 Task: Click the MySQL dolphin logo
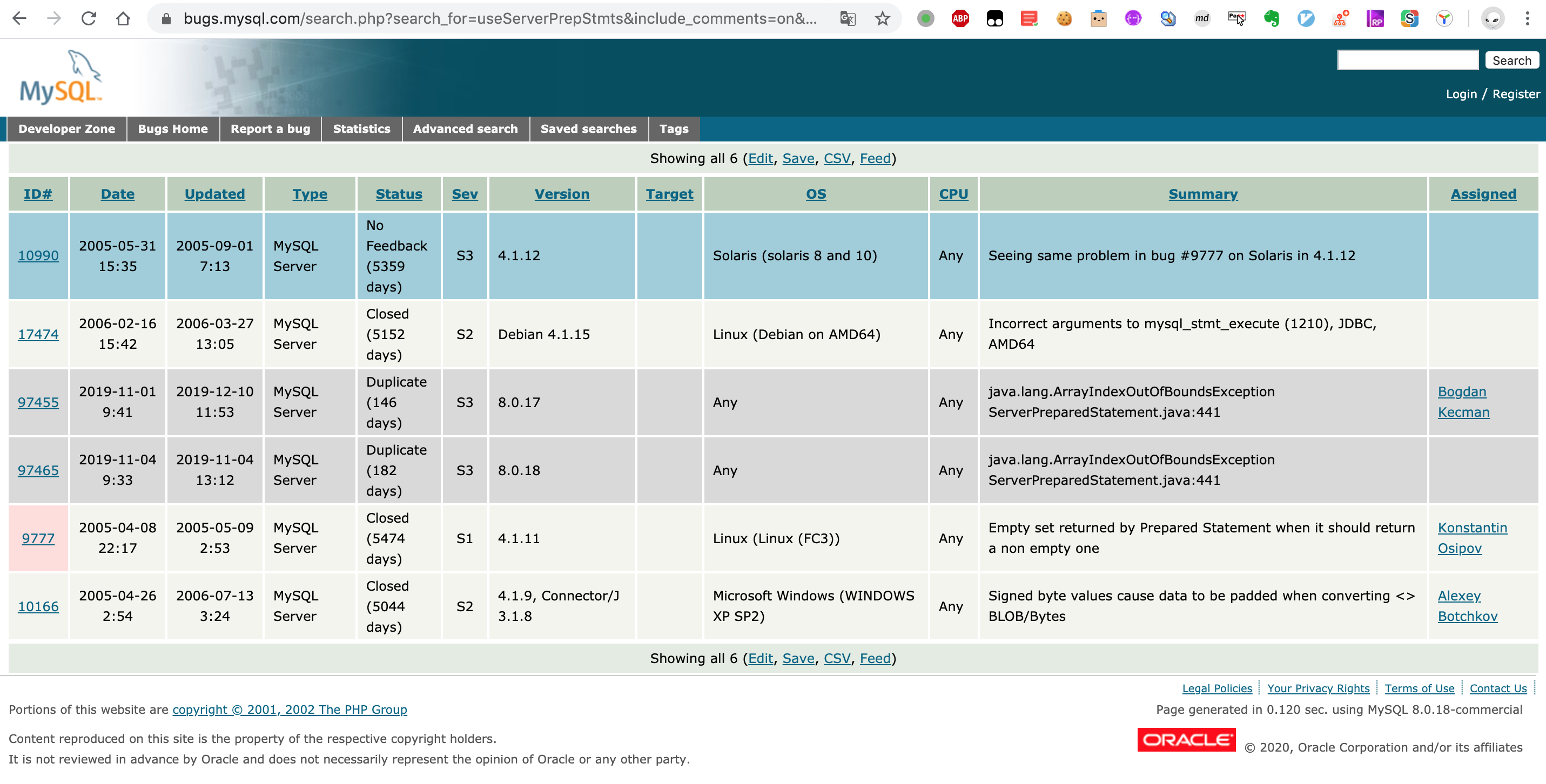[x=62, y=77]
